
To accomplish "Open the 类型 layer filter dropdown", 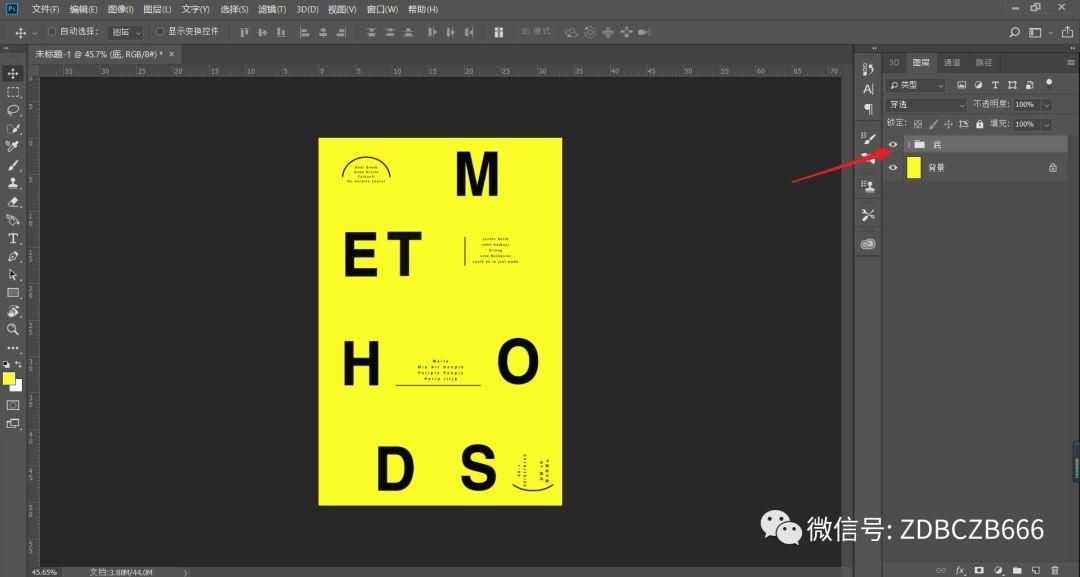I will pyautogui.click(x=916, y=85).
